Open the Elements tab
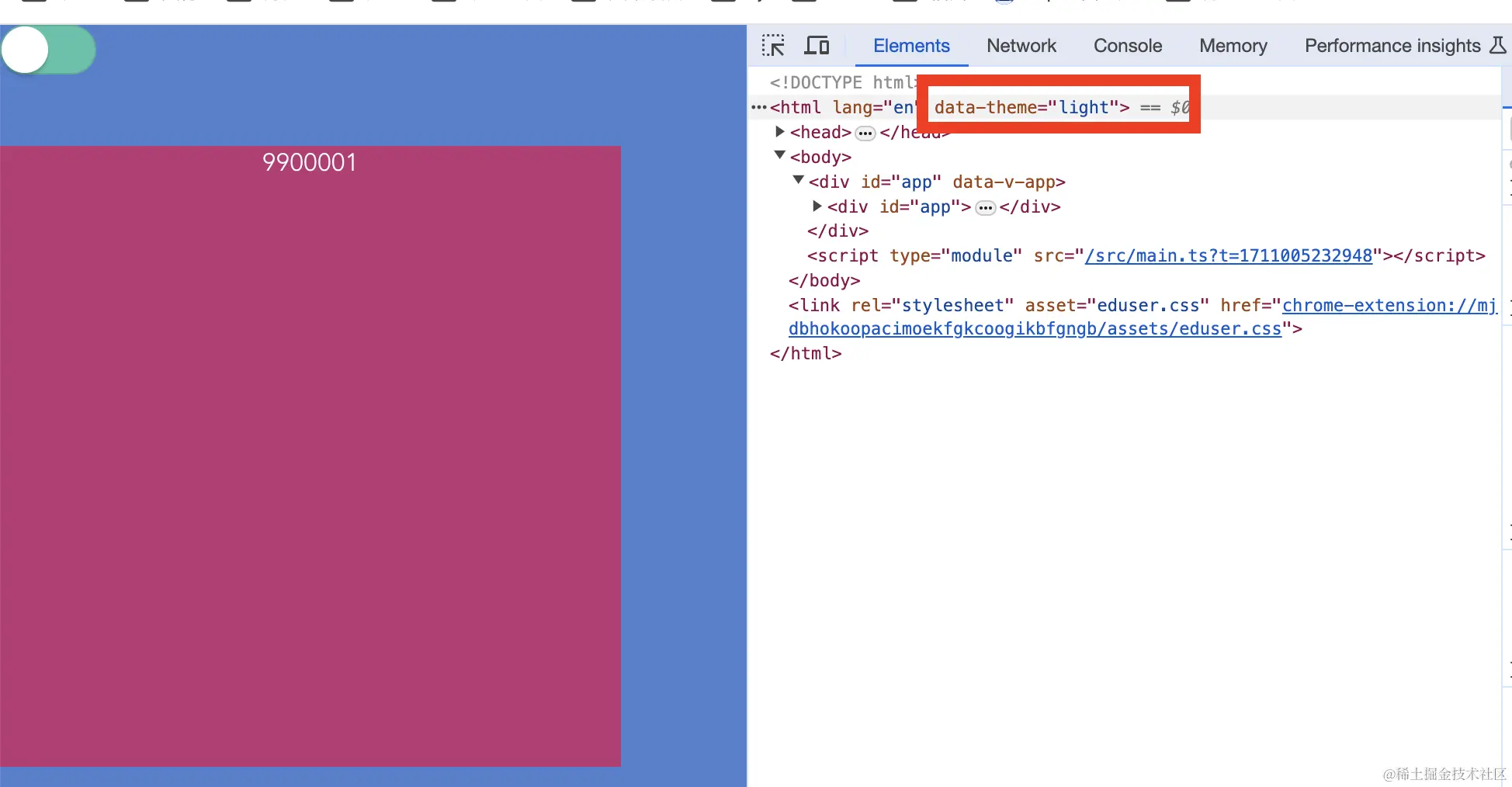The width and height of the screenshot is (1512, 787). pyautogui.click(x=911, y=46)
